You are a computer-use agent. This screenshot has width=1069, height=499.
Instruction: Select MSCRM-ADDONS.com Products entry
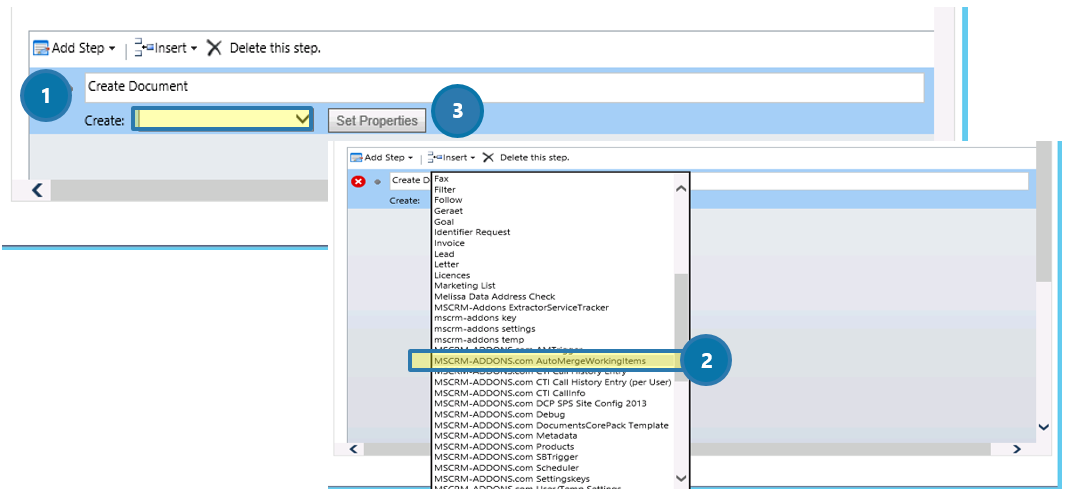pyautogui.click(x=504, y=447)
